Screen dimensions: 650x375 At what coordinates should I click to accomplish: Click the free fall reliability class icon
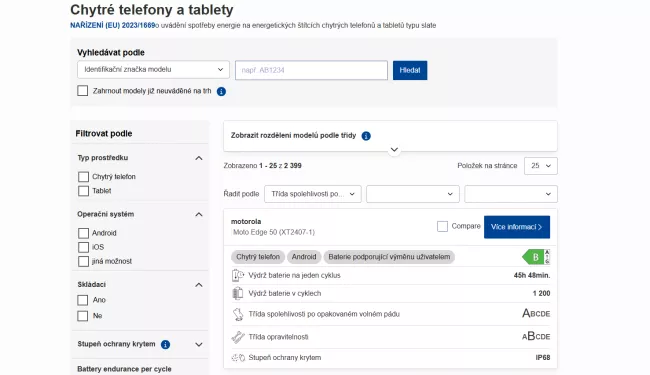pos(238,314)
